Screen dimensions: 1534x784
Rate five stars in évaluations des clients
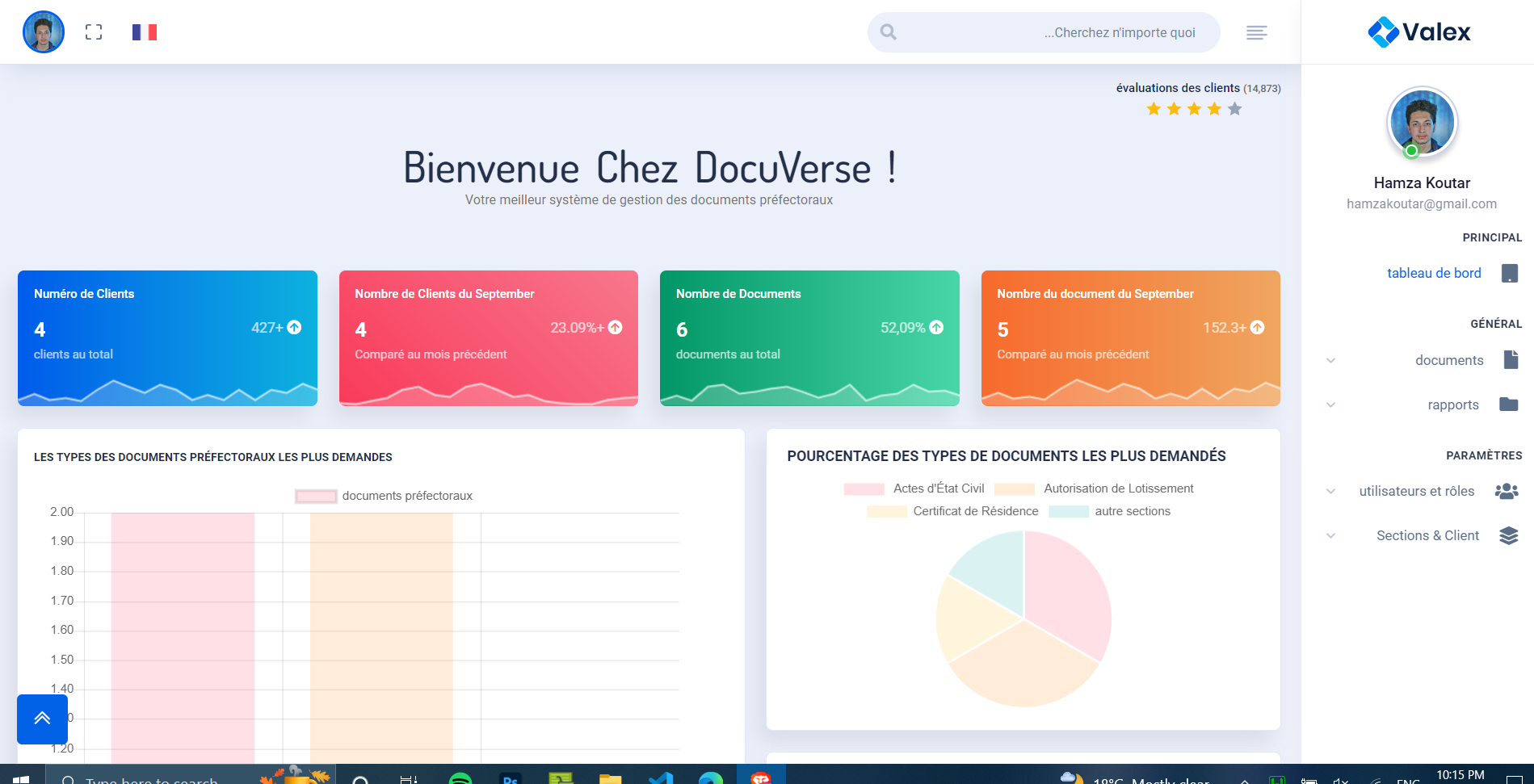1234,108
